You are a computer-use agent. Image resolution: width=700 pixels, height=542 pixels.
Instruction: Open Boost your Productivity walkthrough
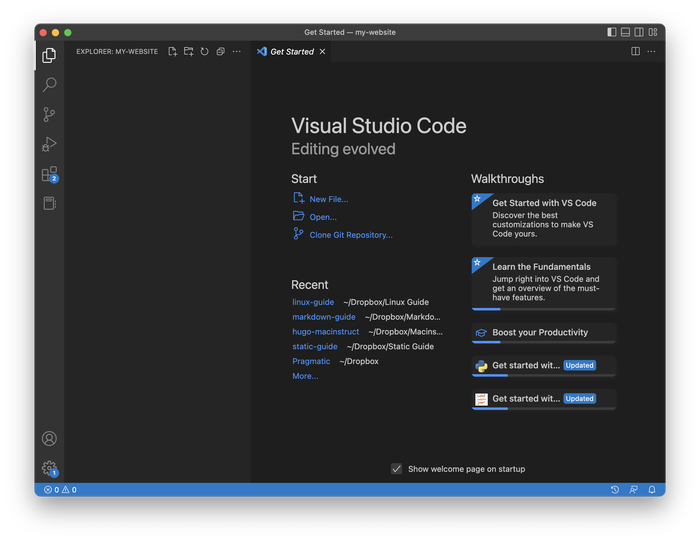click(x=544, y=333)
